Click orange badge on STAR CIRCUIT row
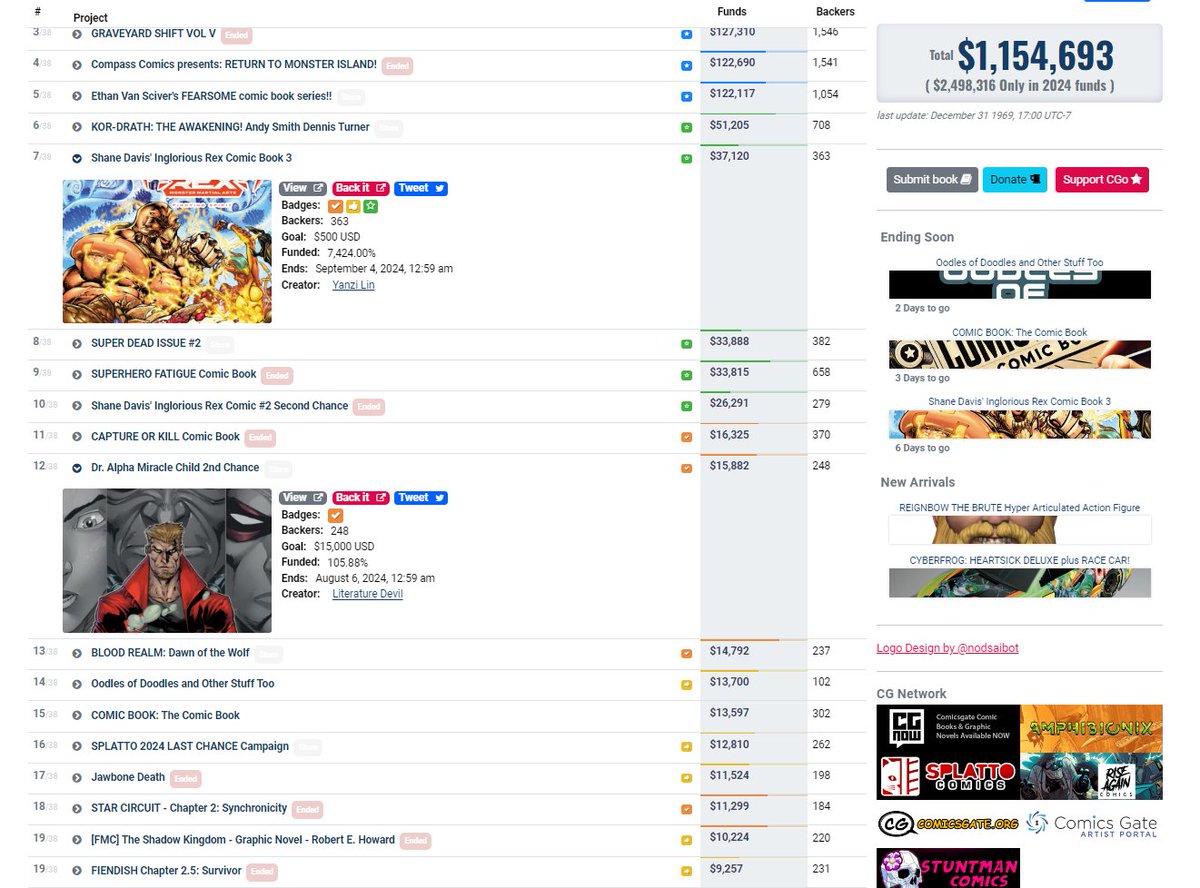 tap(686, 809)
